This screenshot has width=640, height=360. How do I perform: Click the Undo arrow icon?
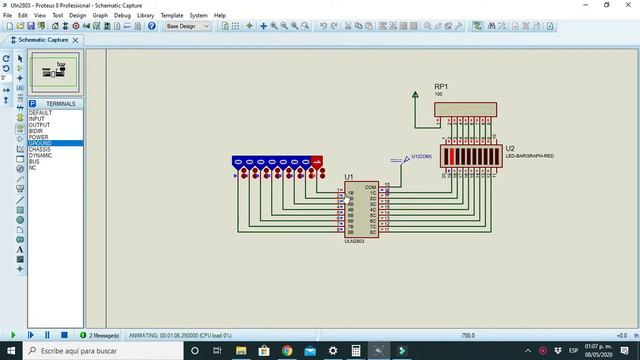click(323, 26)
